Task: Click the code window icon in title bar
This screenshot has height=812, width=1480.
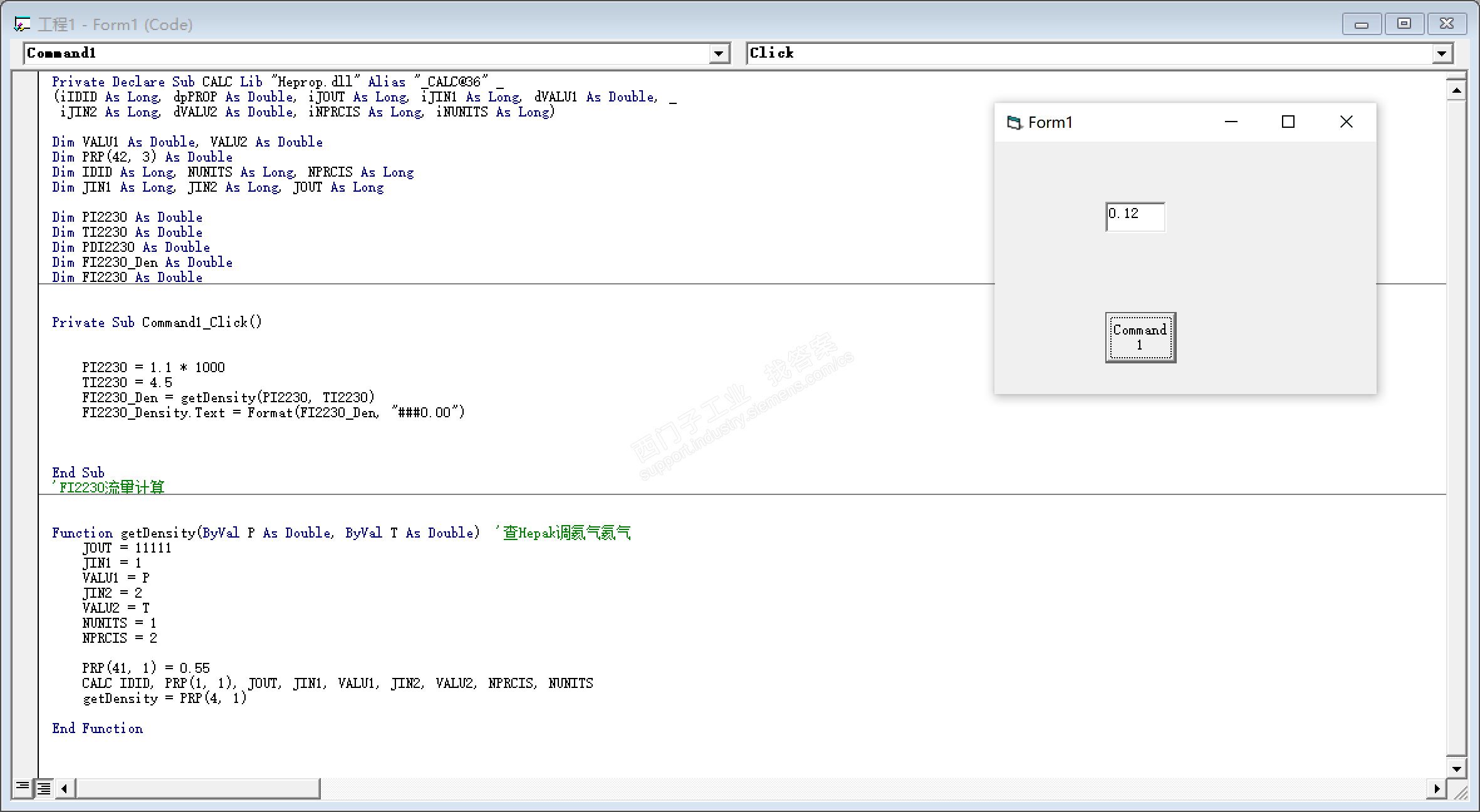Action: [23, 24]
